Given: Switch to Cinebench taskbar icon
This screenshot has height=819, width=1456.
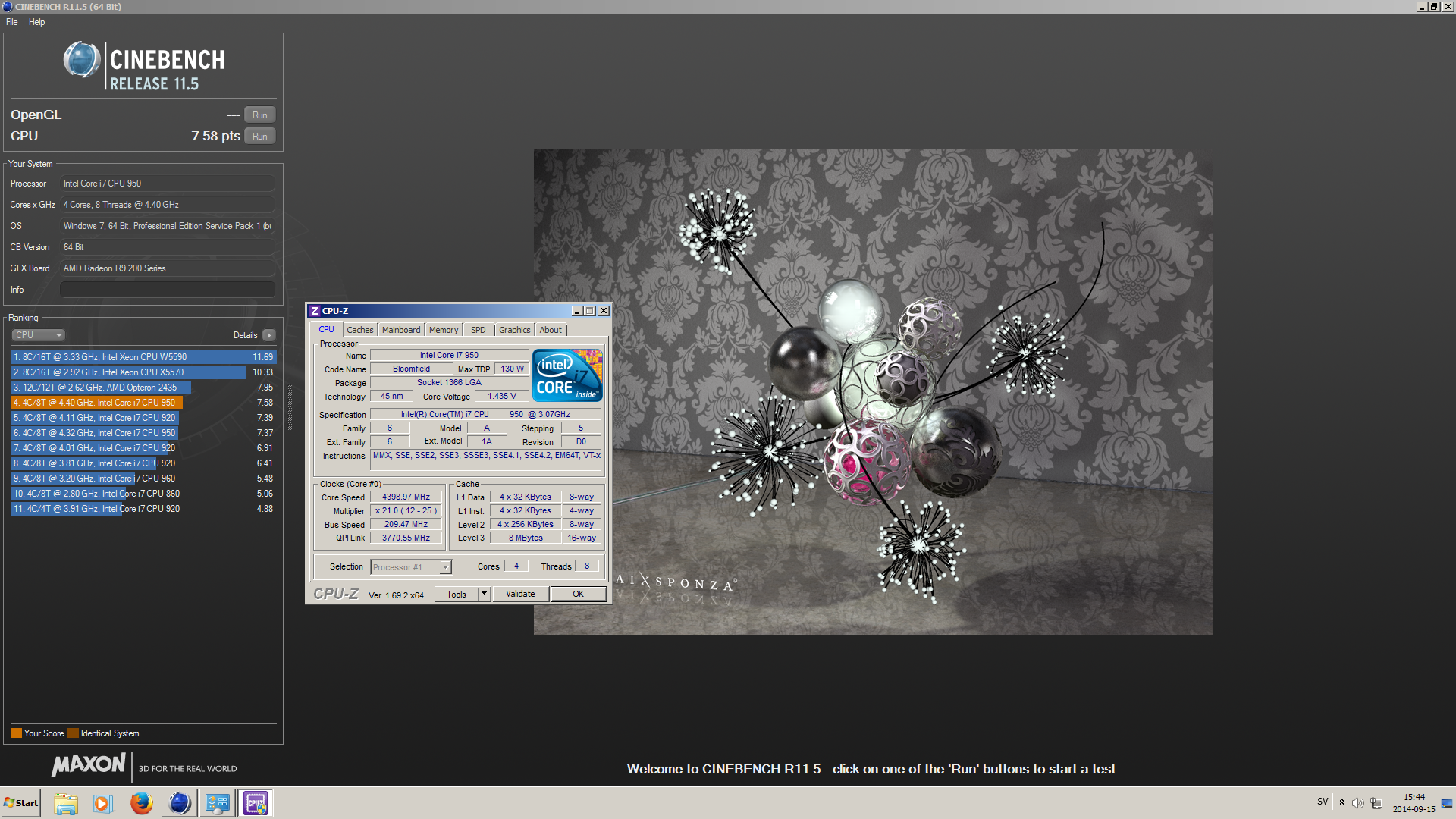Looking at the screenshot, I should 180,803.
